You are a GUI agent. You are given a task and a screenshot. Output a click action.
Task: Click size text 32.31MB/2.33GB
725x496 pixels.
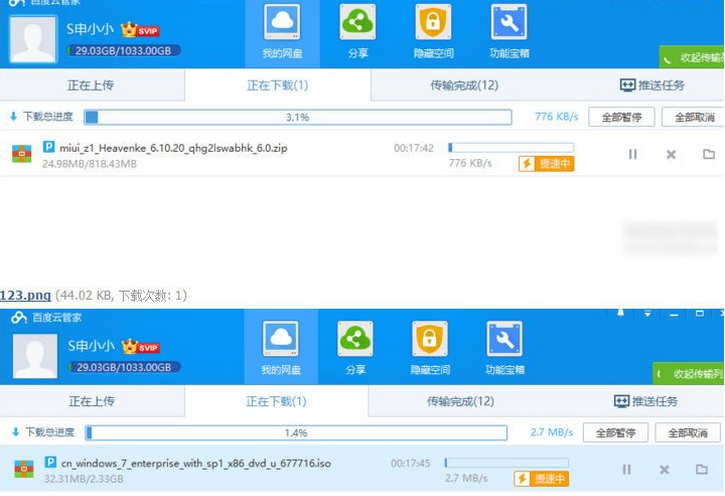84,479
